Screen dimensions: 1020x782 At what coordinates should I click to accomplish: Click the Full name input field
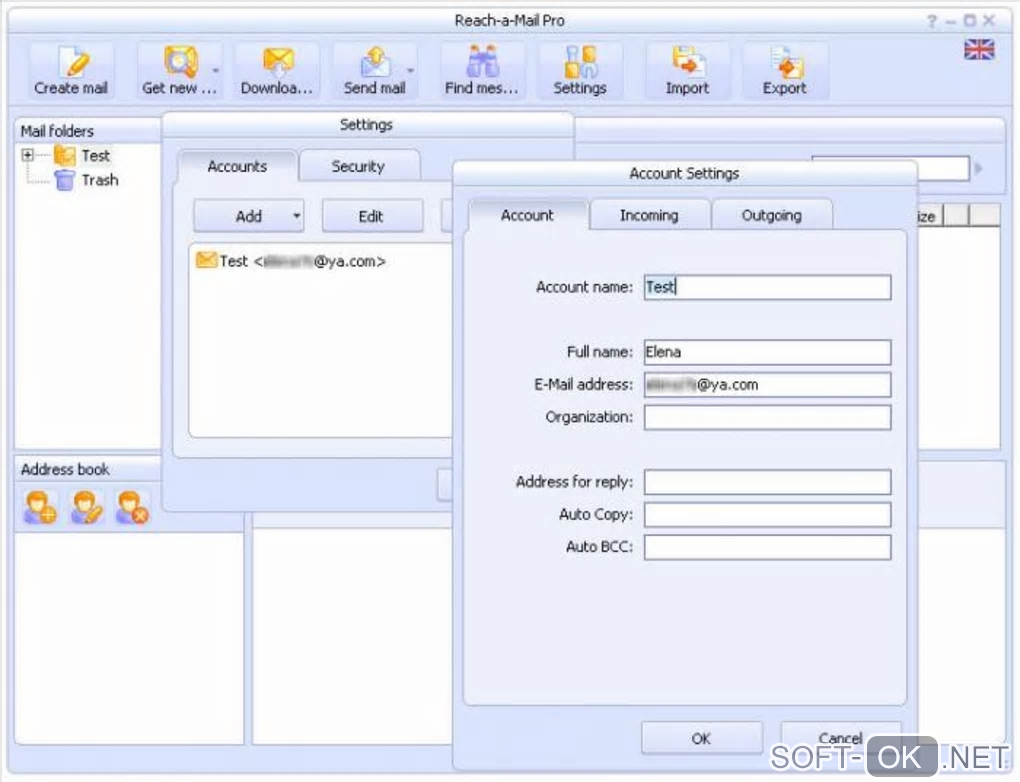(x=768, y=352)
